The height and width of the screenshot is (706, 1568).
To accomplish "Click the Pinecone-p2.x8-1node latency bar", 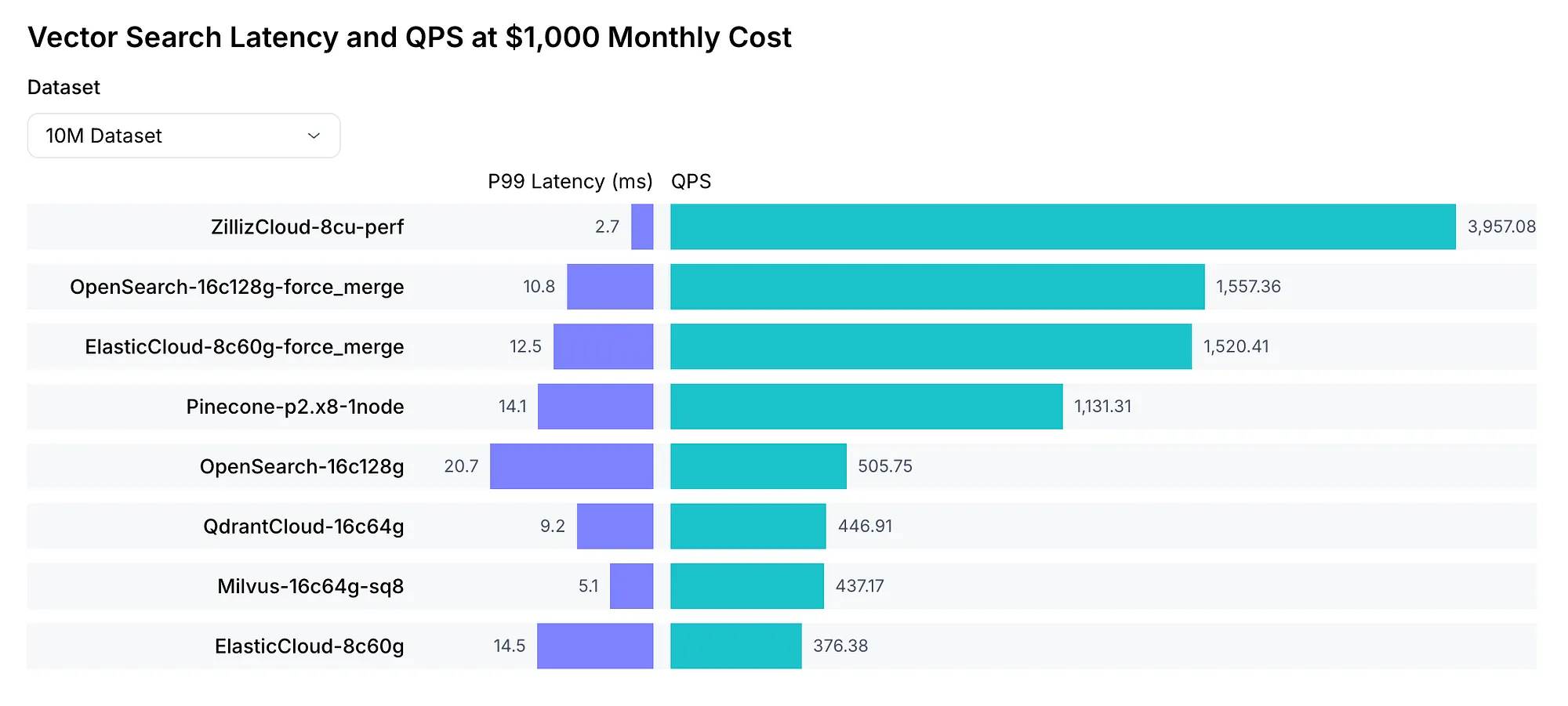I will [x=595, y=407].
